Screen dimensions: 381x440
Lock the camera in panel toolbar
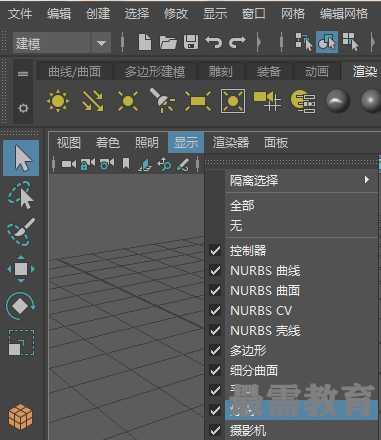coord(88,164)
